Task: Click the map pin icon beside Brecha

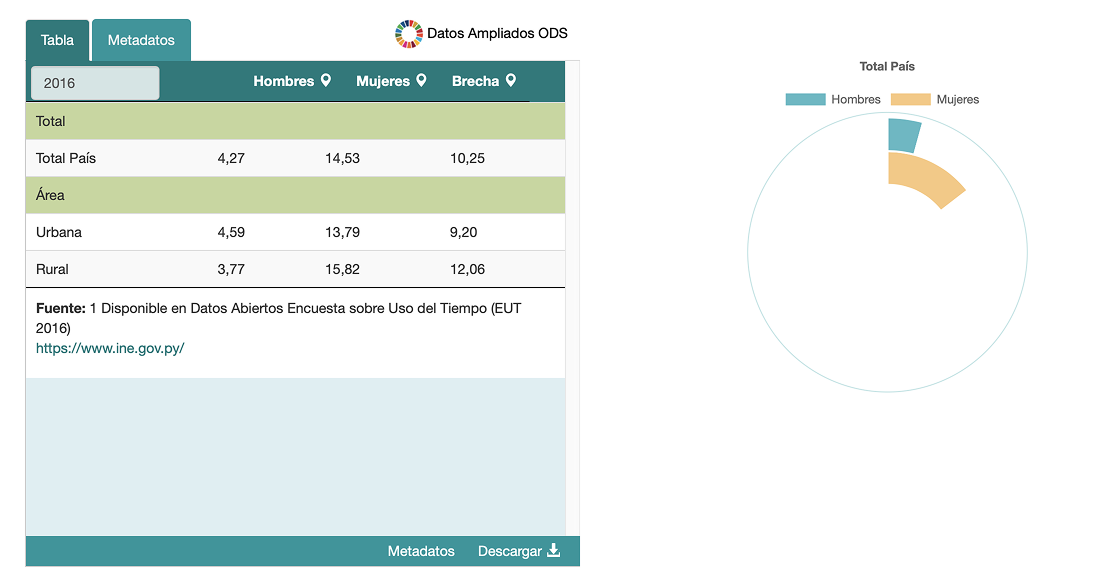Action: (x=511, y=81)
